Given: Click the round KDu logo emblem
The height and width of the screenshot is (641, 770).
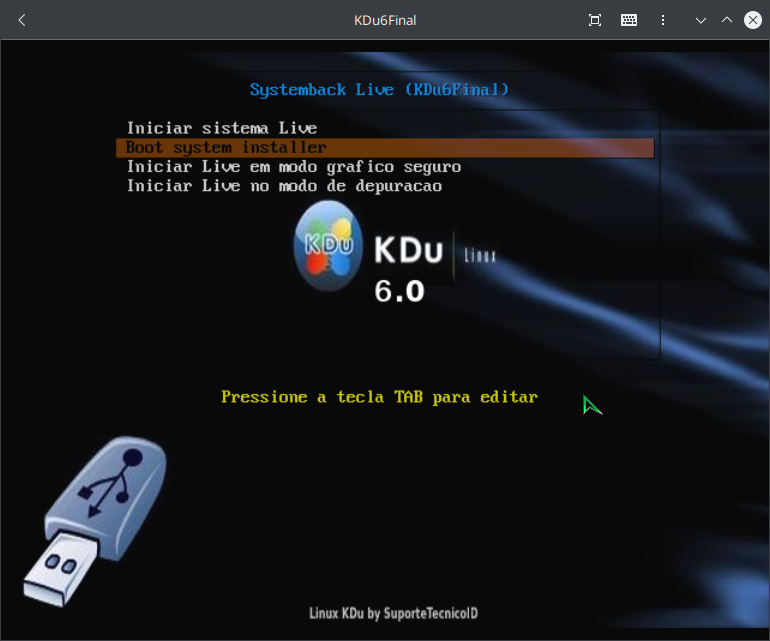Looking at the screenshot, I should coord(327,246).
